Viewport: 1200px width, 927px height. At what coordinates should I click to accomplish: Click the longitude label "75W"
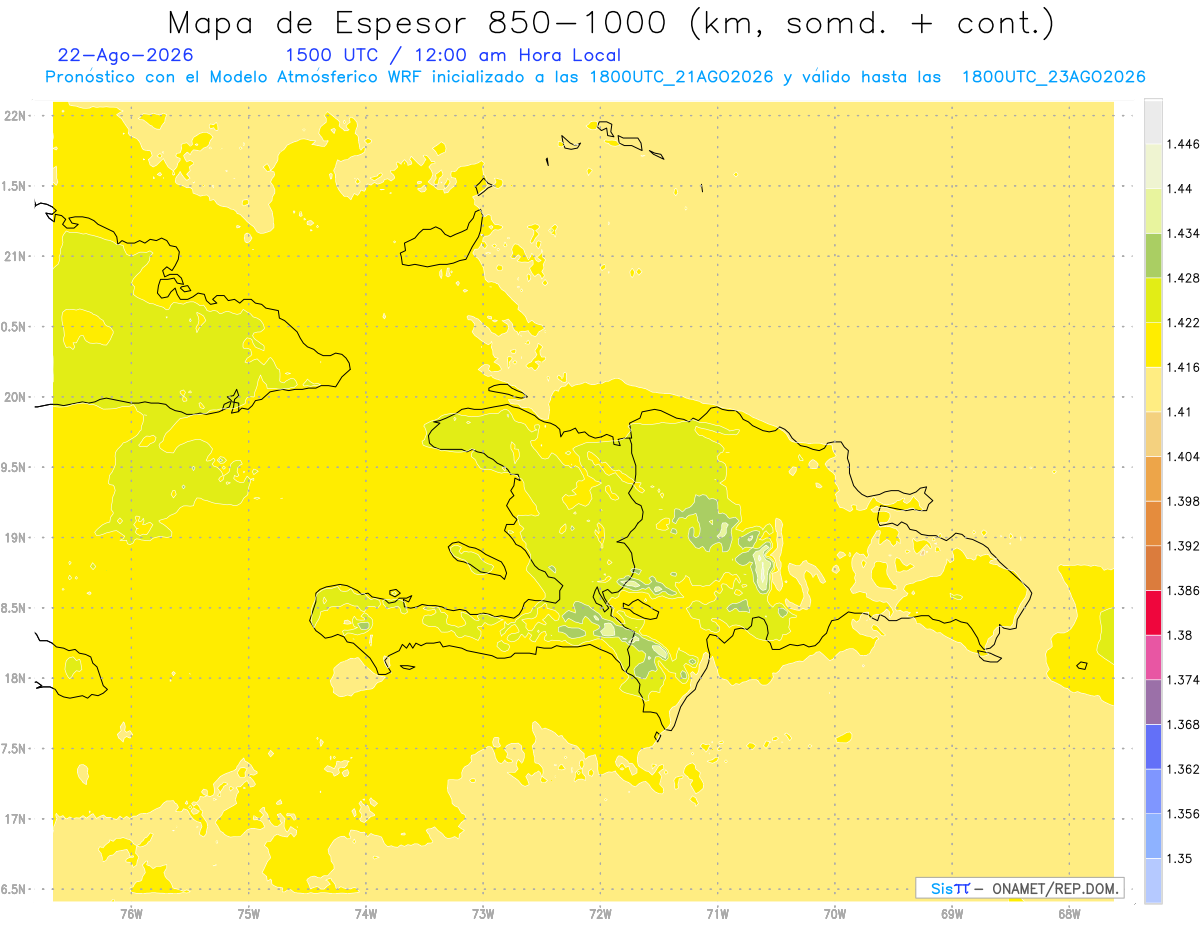click(x=249, y=913)
